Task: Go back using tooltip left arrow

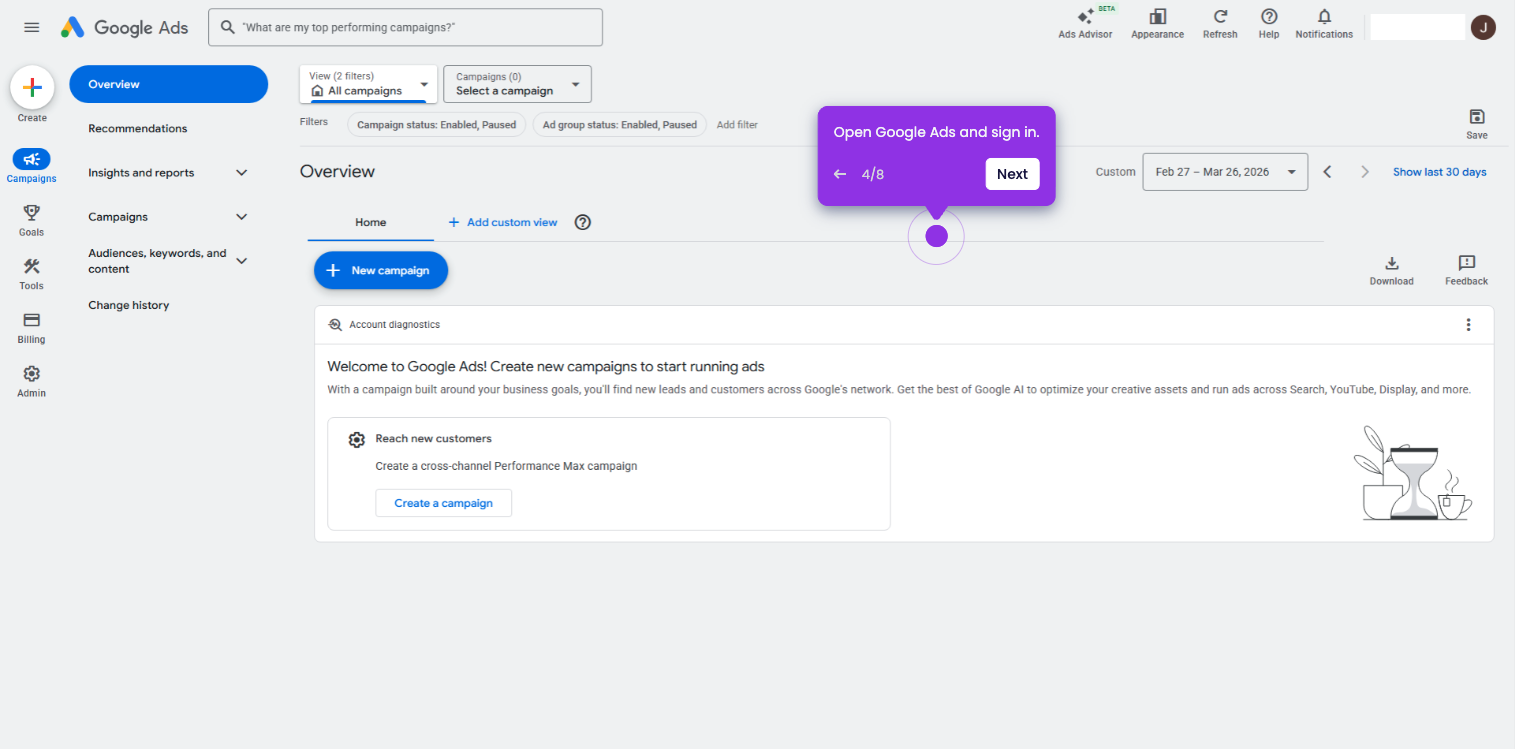Action: (x=840, y=174)
